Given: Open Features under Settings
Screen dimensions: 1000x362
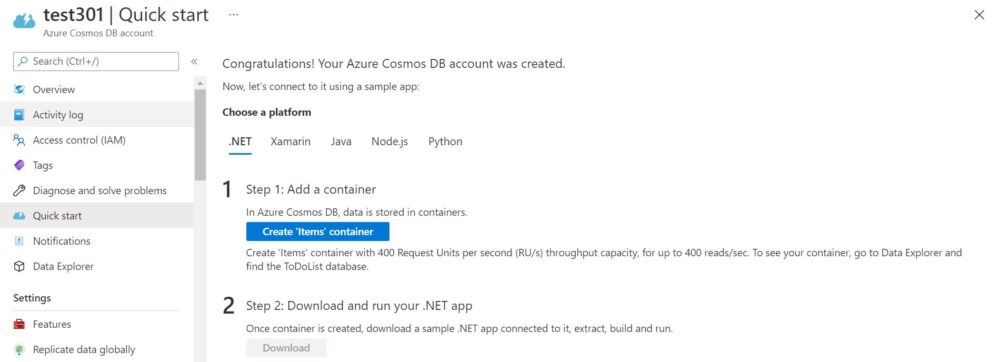Looking at the screenshot, I should click(x=97, y=324).
